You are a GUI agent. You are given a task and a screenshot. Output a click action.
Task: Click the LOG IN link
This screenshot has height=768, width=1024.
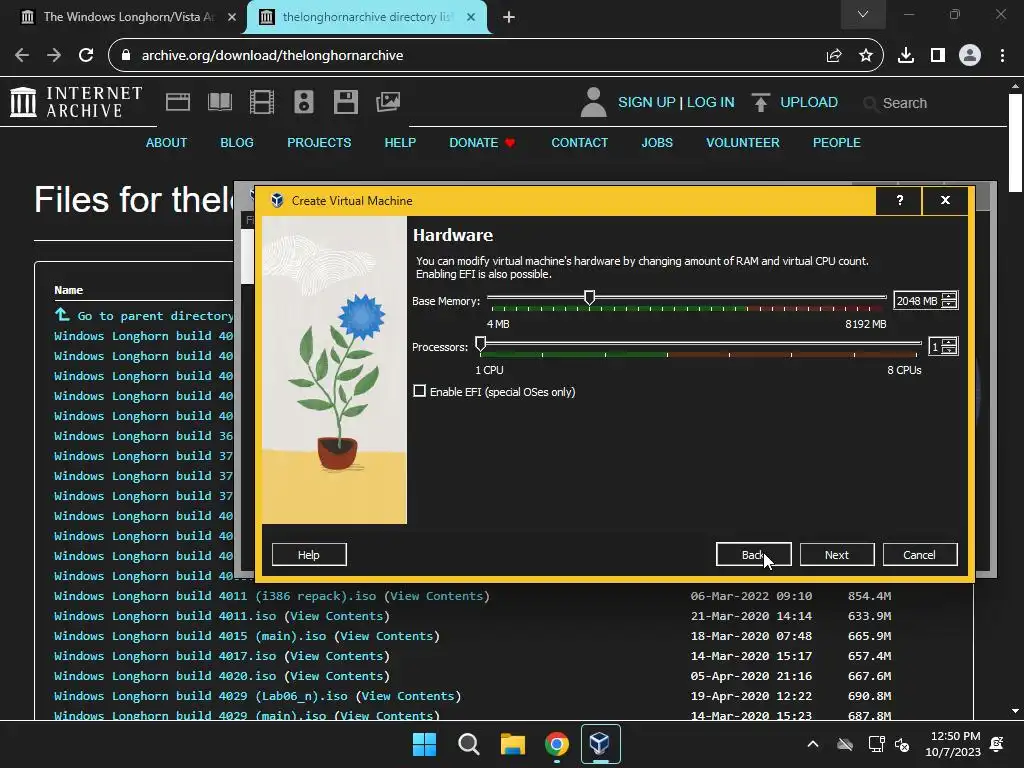(711, 103)
